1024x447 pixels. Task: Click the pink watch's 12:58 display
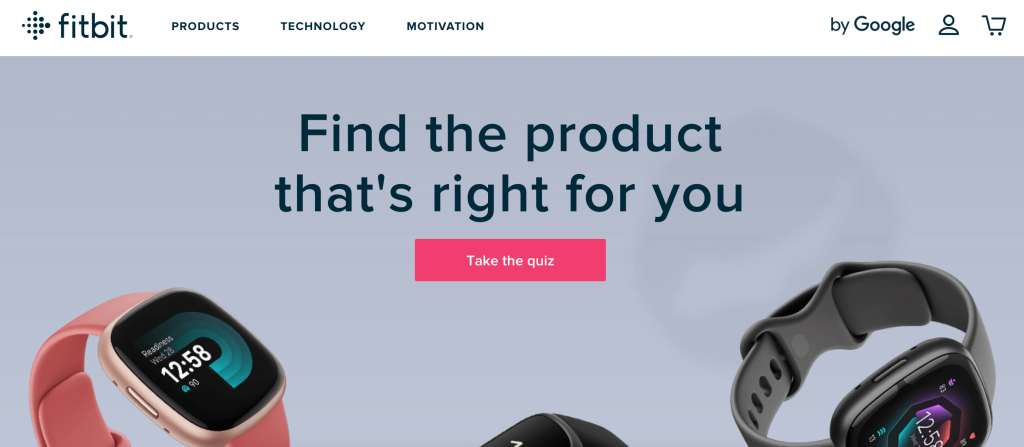[187, 361]
